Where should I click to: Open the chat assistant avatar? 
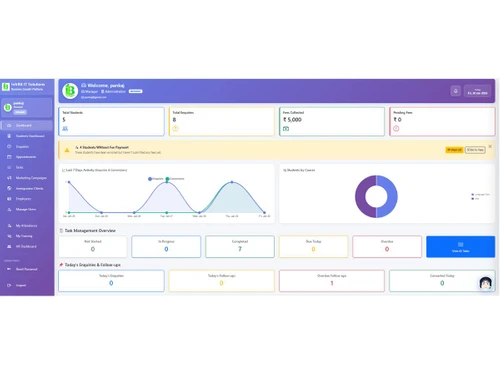486,283
